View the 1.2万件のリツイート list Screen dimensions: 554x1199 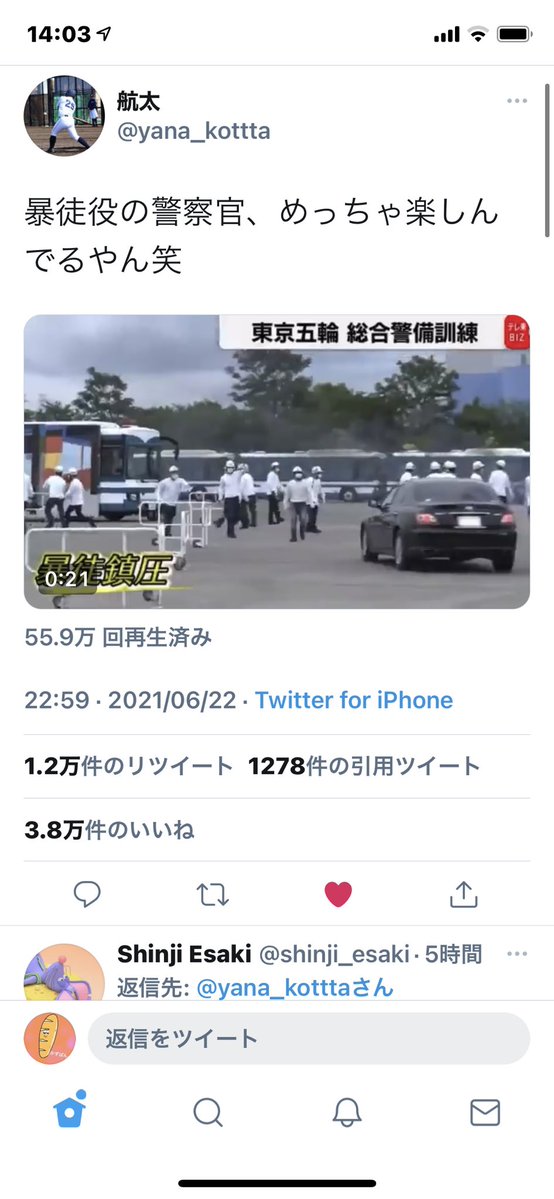tap(129, 766)
